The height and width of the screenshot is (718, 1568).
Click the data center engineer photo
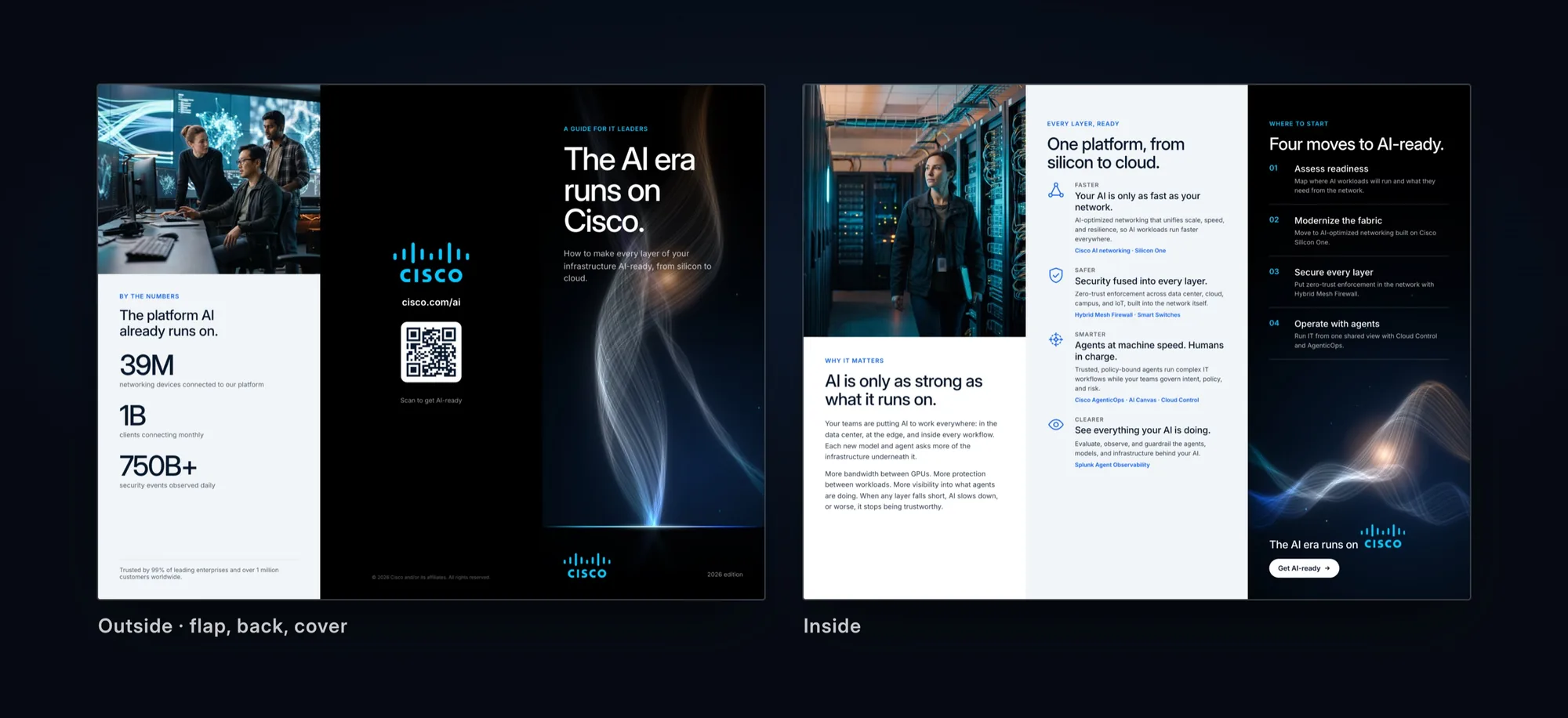[x=914, y=211]
